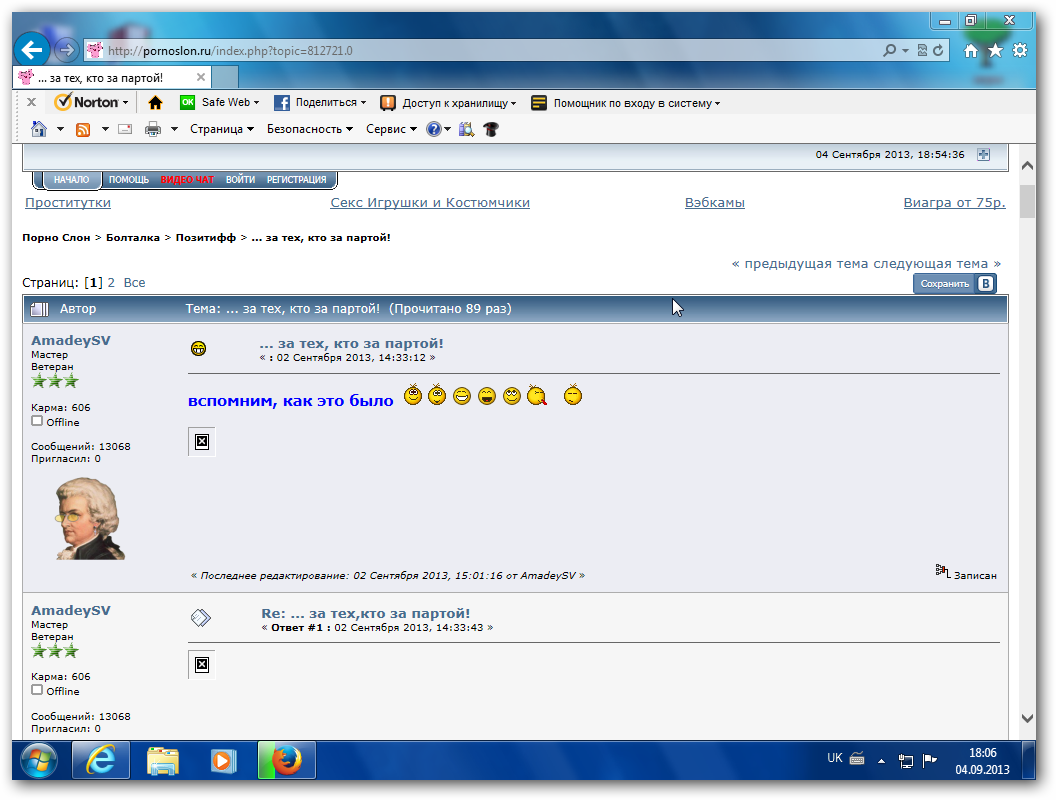1056x800 pixels.
Task: Open Favorites using the star icon
Action: tap(995, 50)
